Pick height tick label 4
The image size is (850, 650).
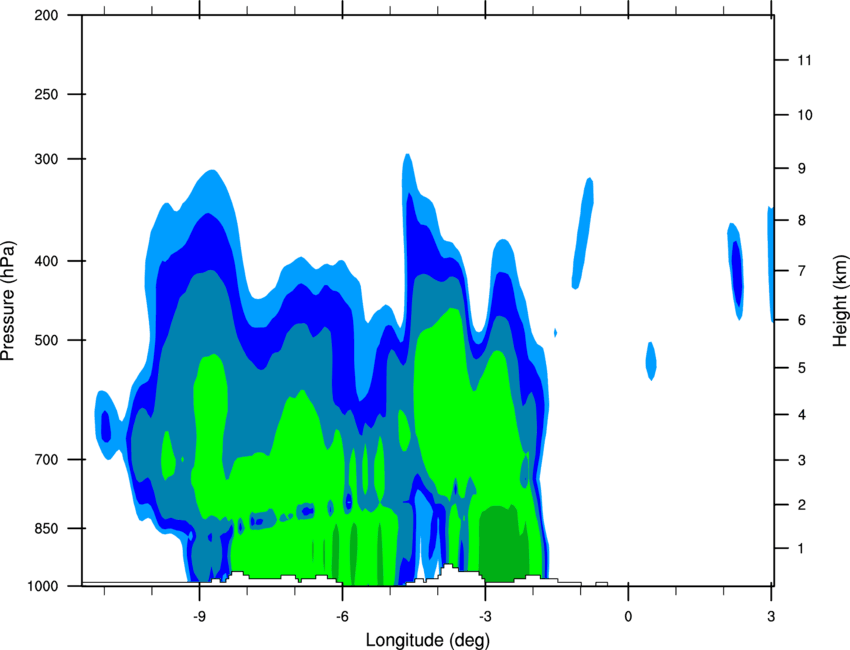[x=802, y=415]
